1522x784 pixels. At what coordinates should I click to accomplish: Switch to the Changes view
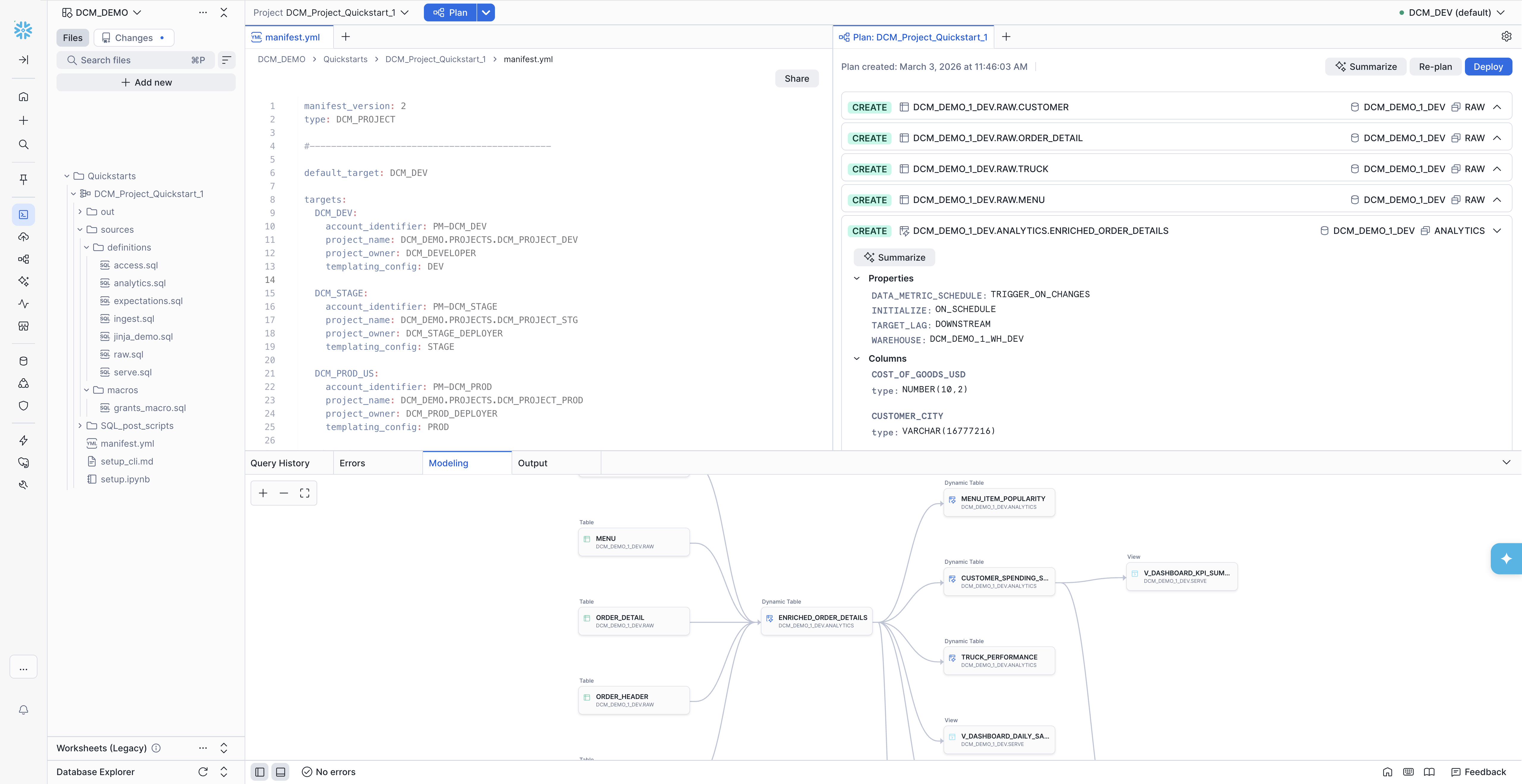click(x=133, y=38)
